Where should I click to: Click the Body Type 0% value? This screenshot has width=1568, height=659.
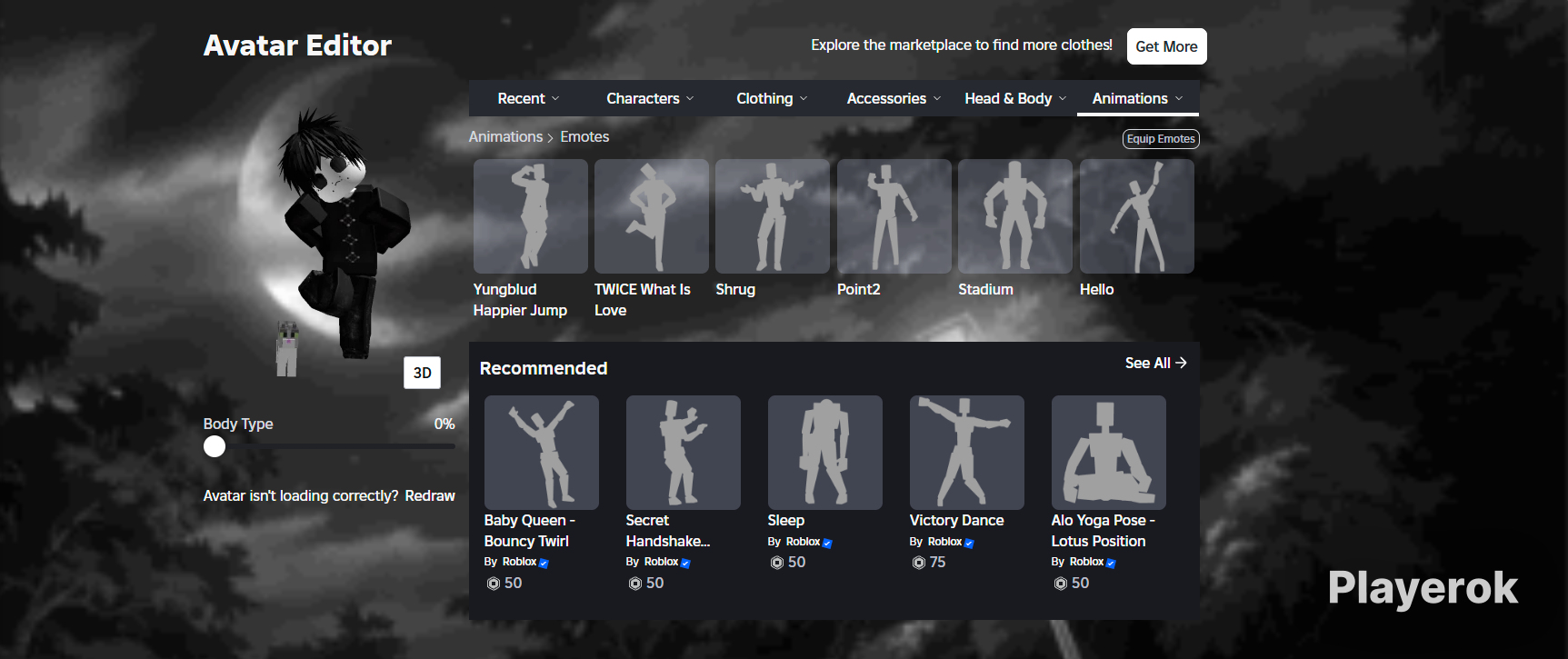pos(444,424)
